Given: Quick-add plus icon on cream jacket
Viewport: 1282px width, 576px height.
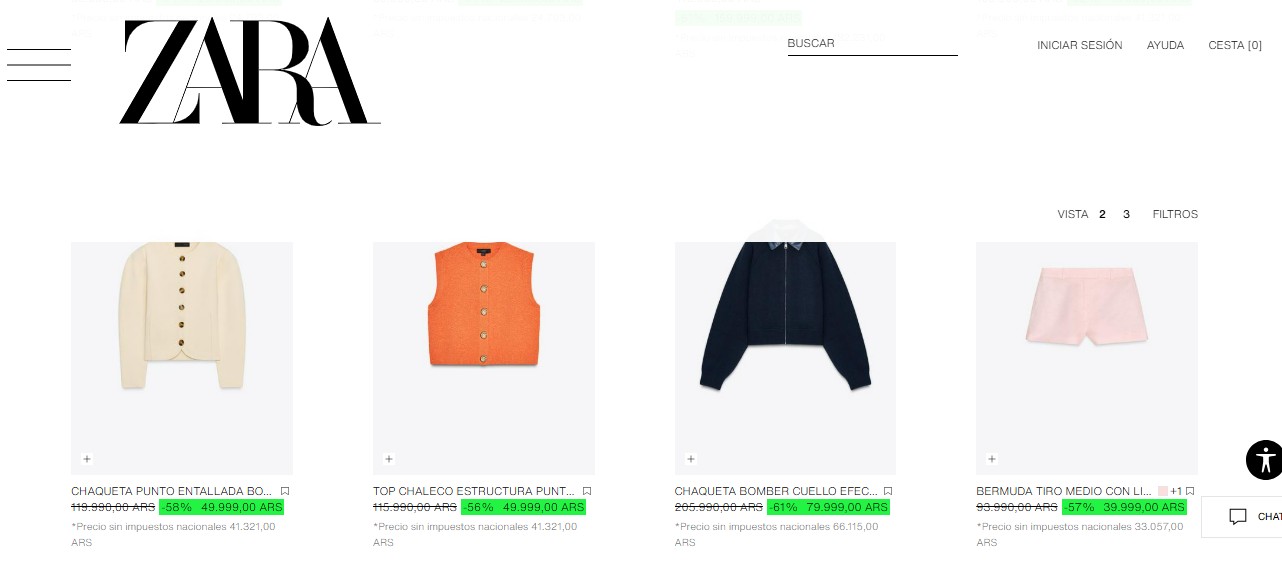Looking at the screenshot, I should point(87,459).
